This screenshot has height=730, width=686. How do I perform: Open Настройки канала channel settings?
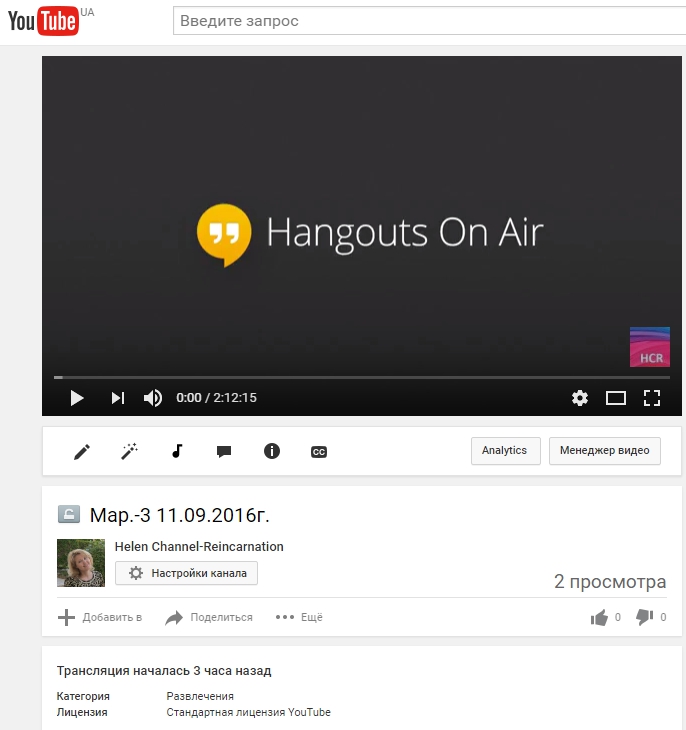pos(187,573)
